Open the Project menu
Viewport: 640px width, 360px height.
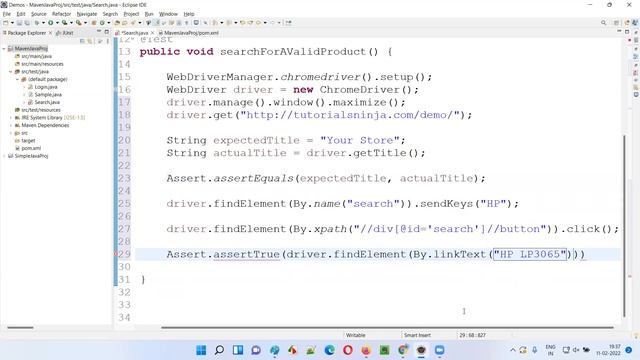[131, 14]
